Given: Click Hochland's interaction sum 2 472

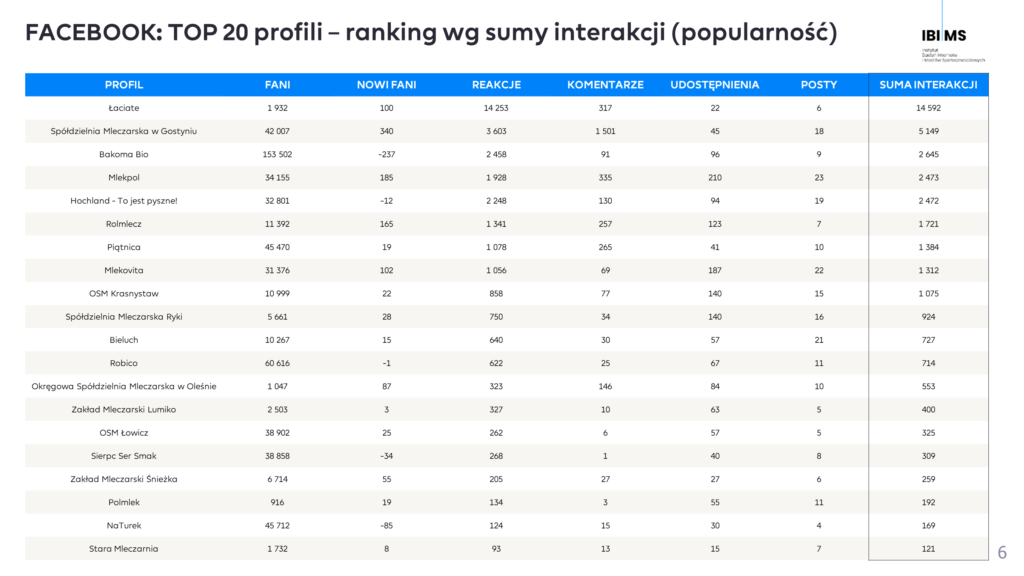Looking at the screenshot, I should point(928,200).
